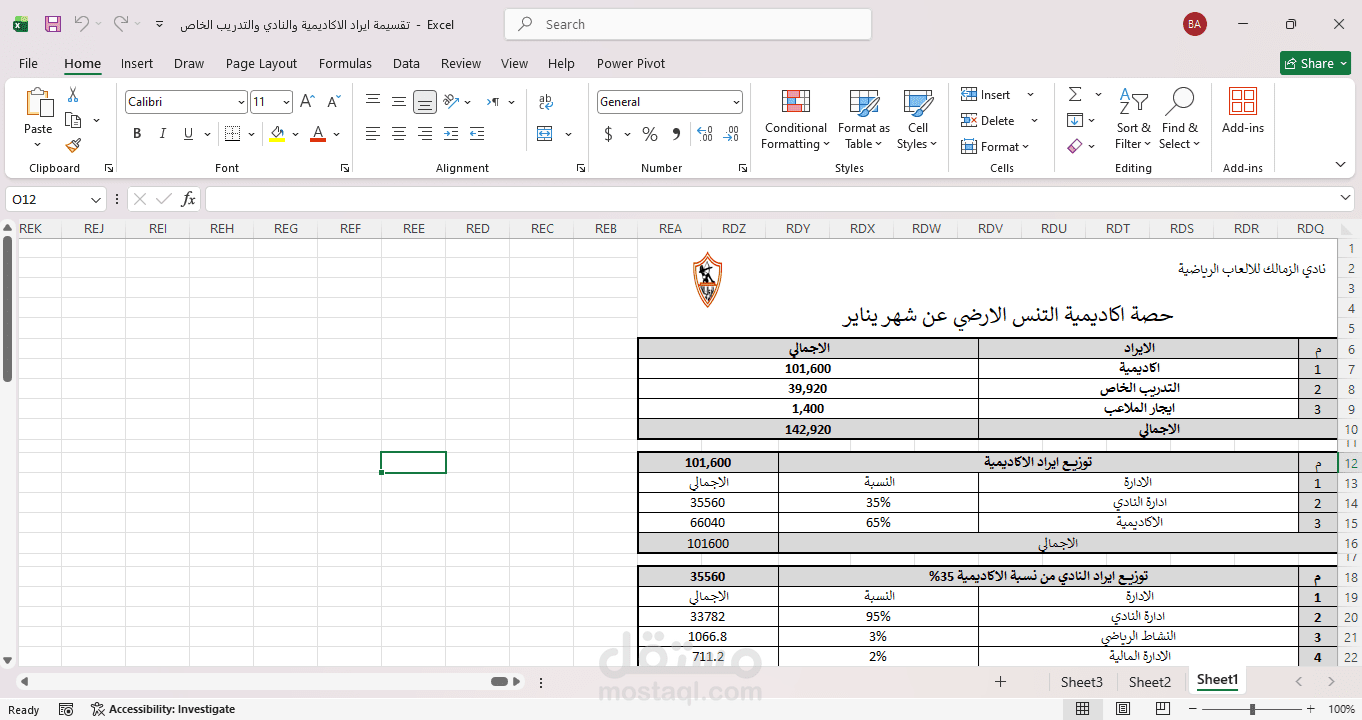Click the Clear eraser icon
This screenshot has height=720, width=1362.
click(1075, 147)
